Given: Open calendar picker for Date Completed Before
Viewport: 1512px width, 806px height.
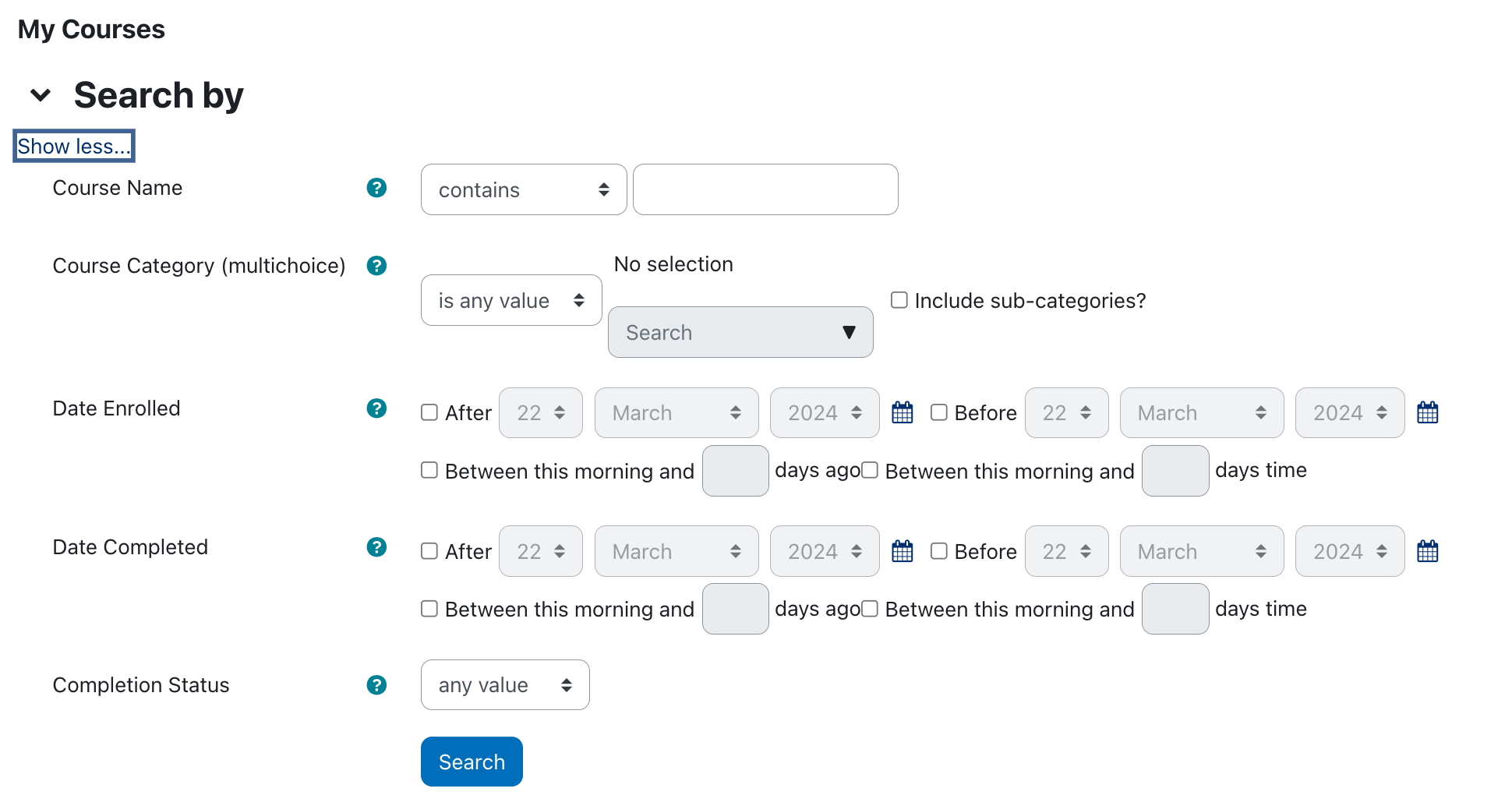Looking at the screenshot, I should (x=1427, y=551).
